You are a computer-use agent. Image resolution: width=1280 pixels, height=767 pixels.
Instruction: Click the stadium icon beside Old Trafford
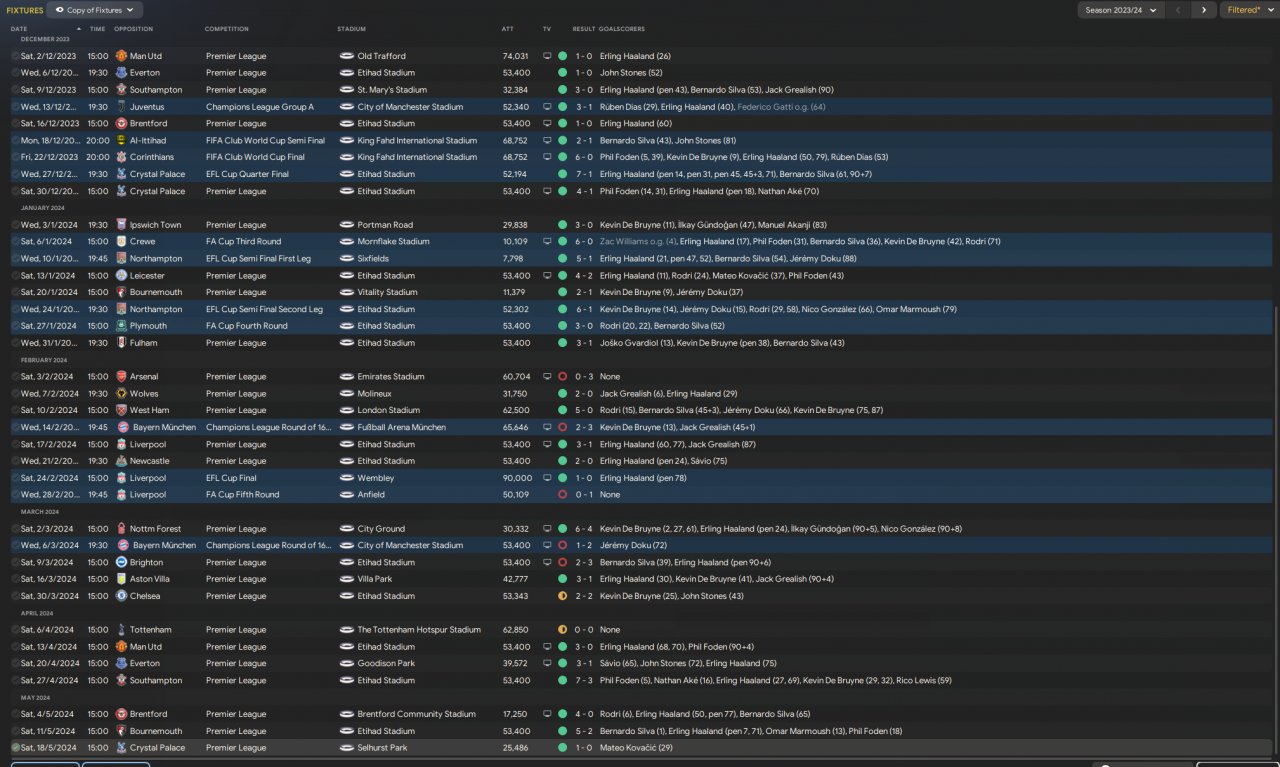[346, 56]
